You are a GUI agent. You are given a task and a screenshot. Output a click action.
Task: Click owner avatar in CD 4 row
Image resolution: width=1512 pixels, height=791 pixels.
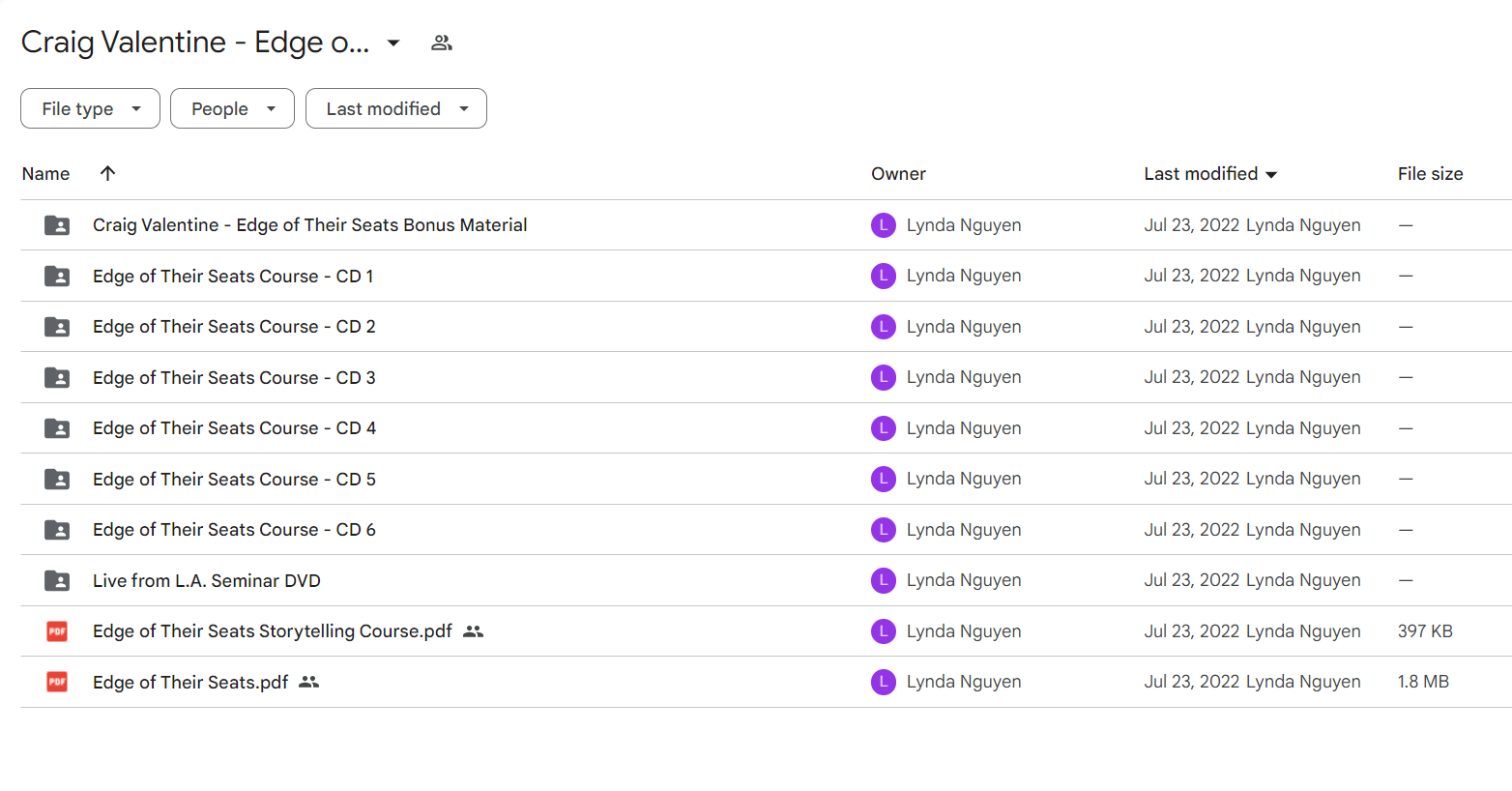point(884,428)
